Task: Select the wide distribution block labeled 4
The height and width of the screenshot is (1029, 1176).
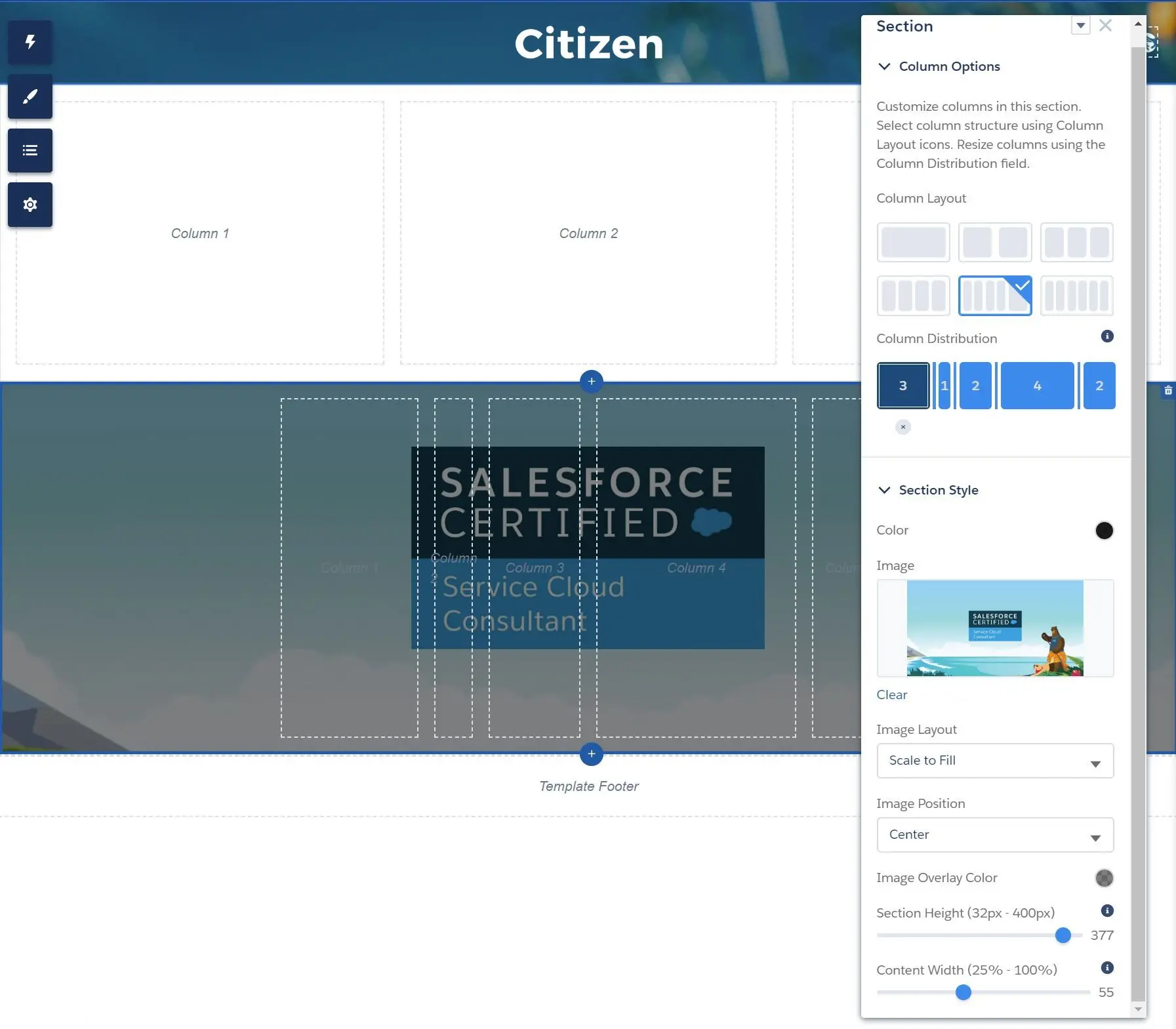Action: click(x=1038, y=386)
